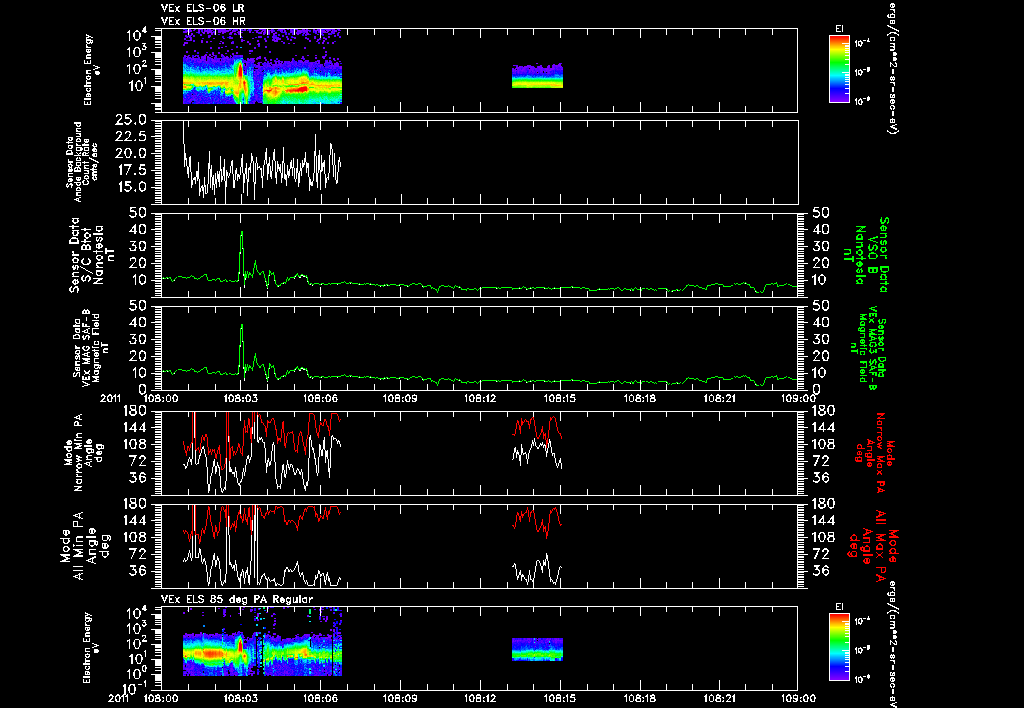Click the left 180 tick of the Narrow Min PA panel
This screenshot has height=708, width=1024.
[x=135, y=411]
